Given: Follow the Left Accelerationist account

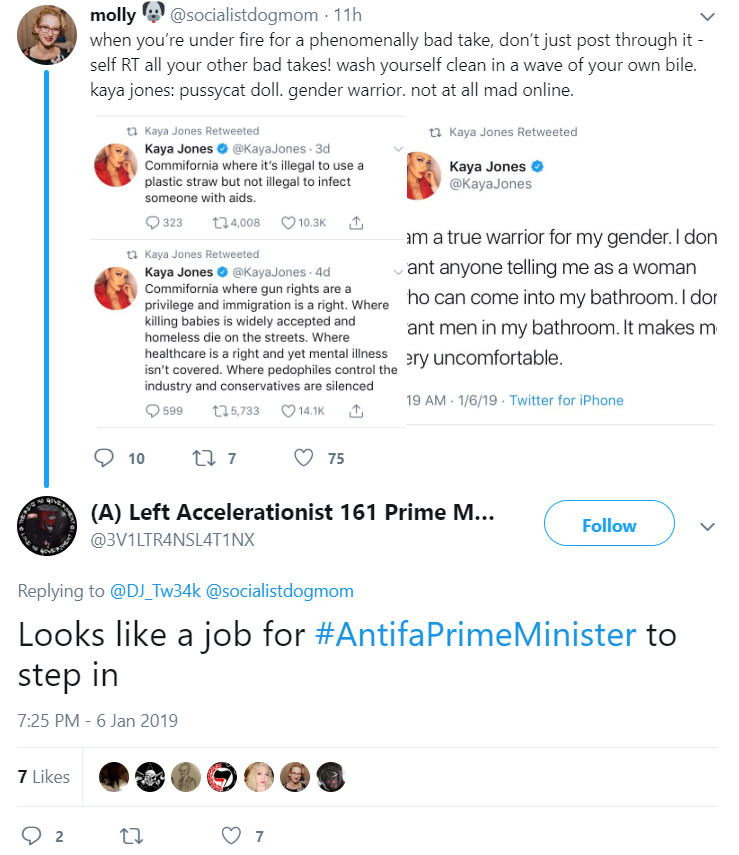Looking at the screenshot, I should tap(609, 523).
